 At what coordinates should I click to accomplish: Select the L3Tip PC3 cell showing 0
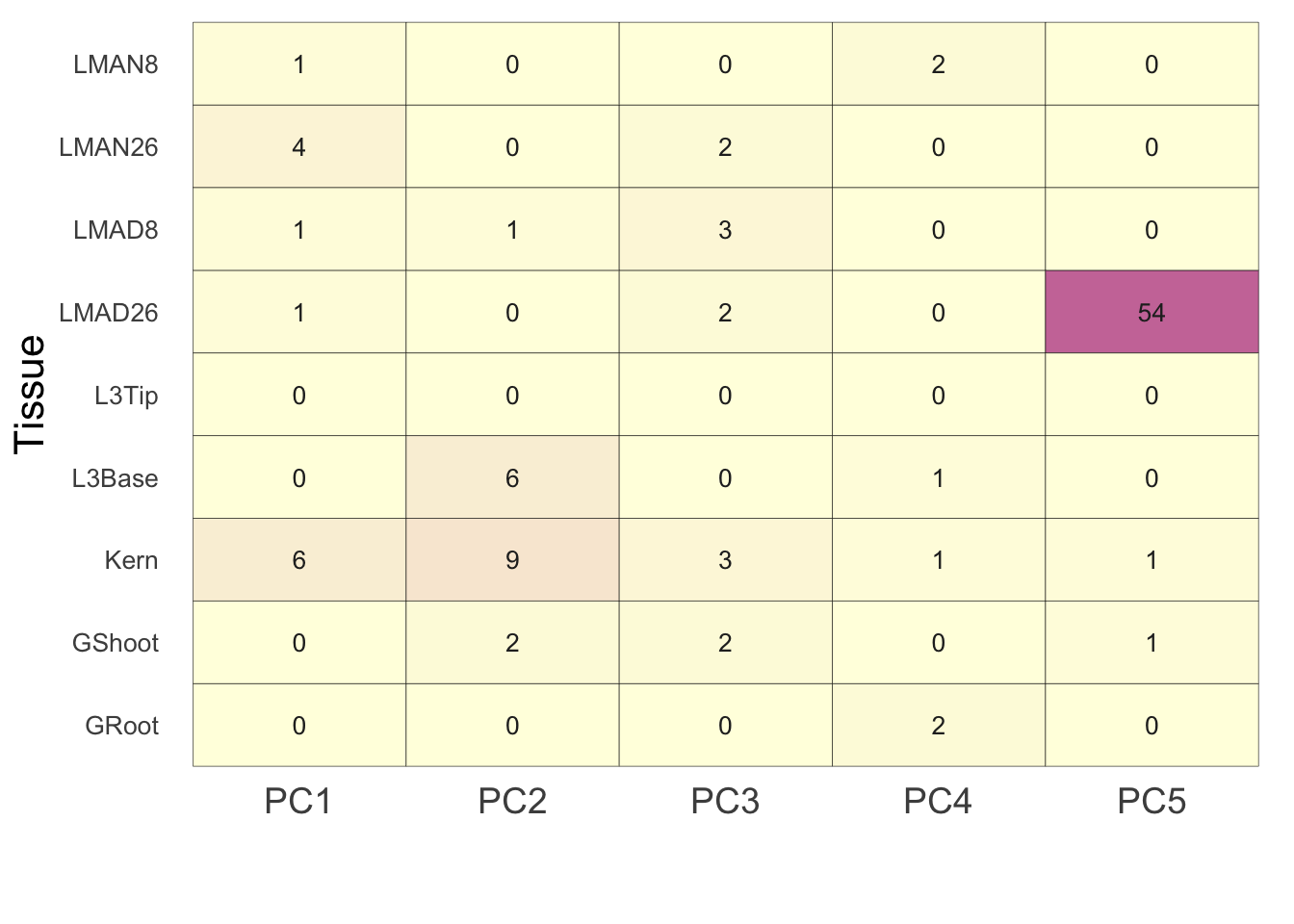725,395
